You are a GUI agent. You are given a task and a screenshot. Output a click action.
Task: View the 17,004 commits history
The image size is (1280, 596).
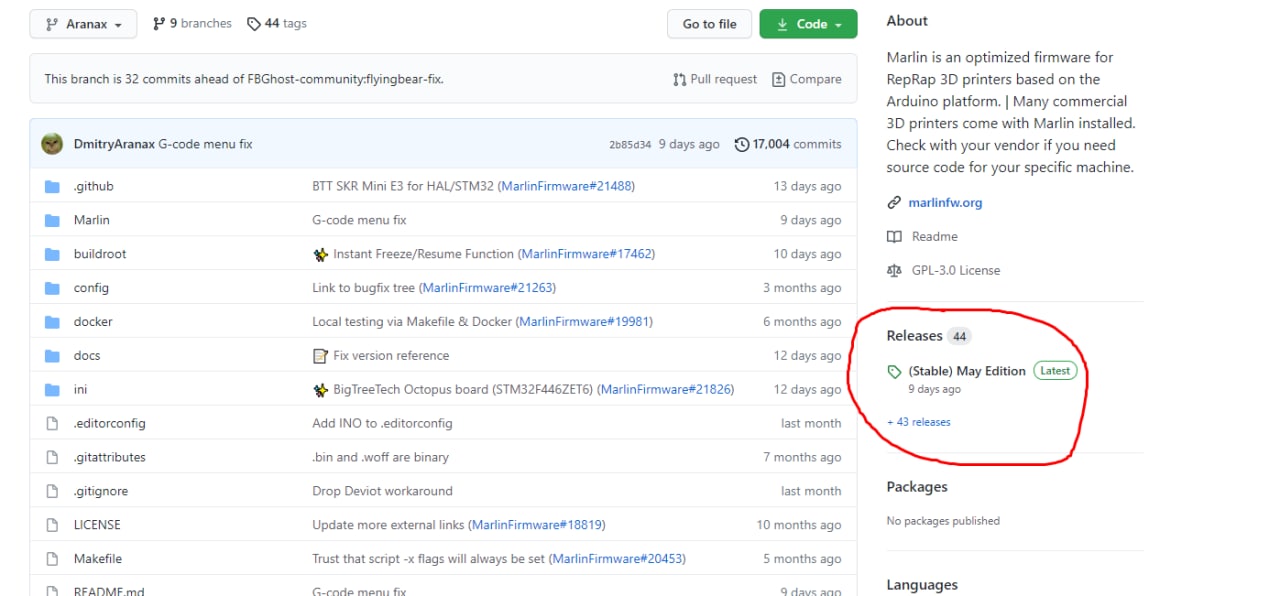[x=788, y=144]
